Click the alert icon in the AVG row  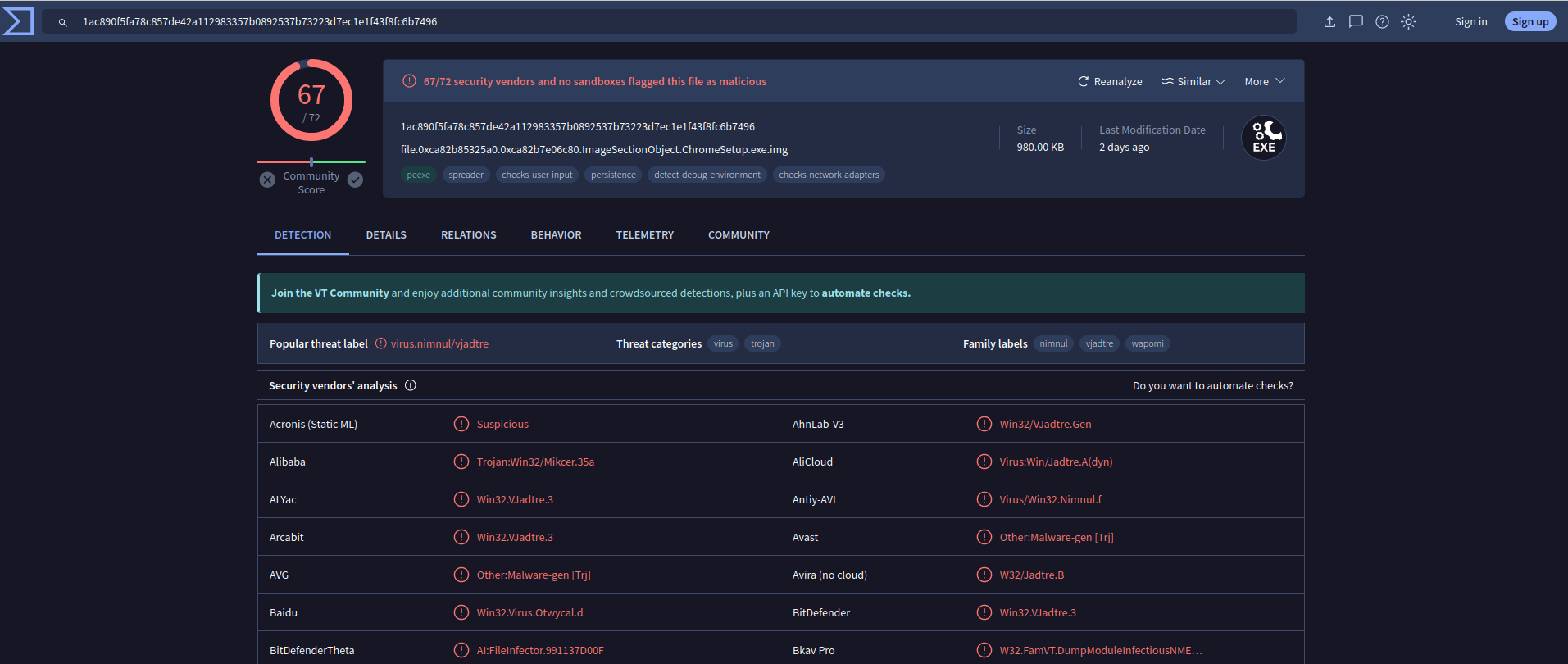point(461,575)
